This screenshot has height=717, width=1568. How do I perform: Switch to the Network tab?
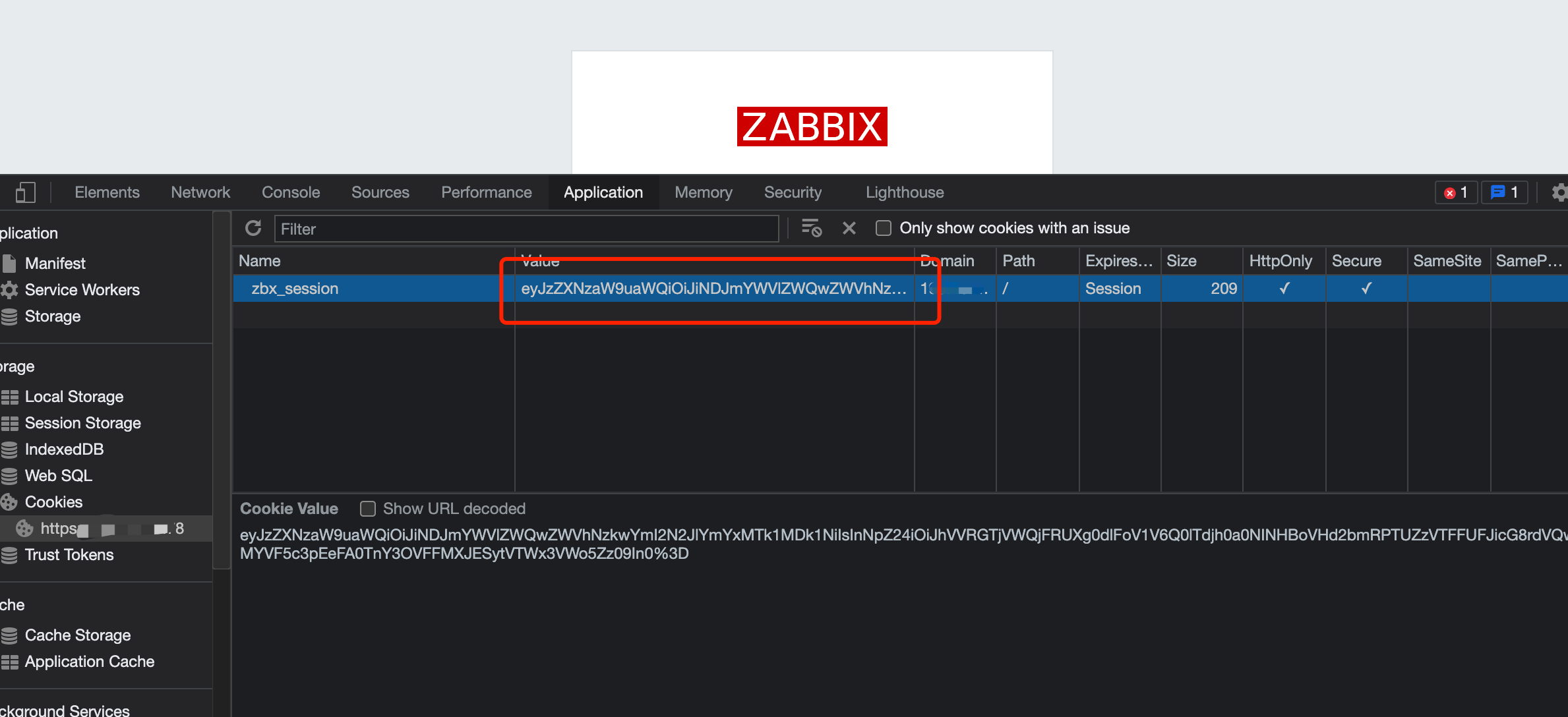pyautogui.click(x=200, y=192)
